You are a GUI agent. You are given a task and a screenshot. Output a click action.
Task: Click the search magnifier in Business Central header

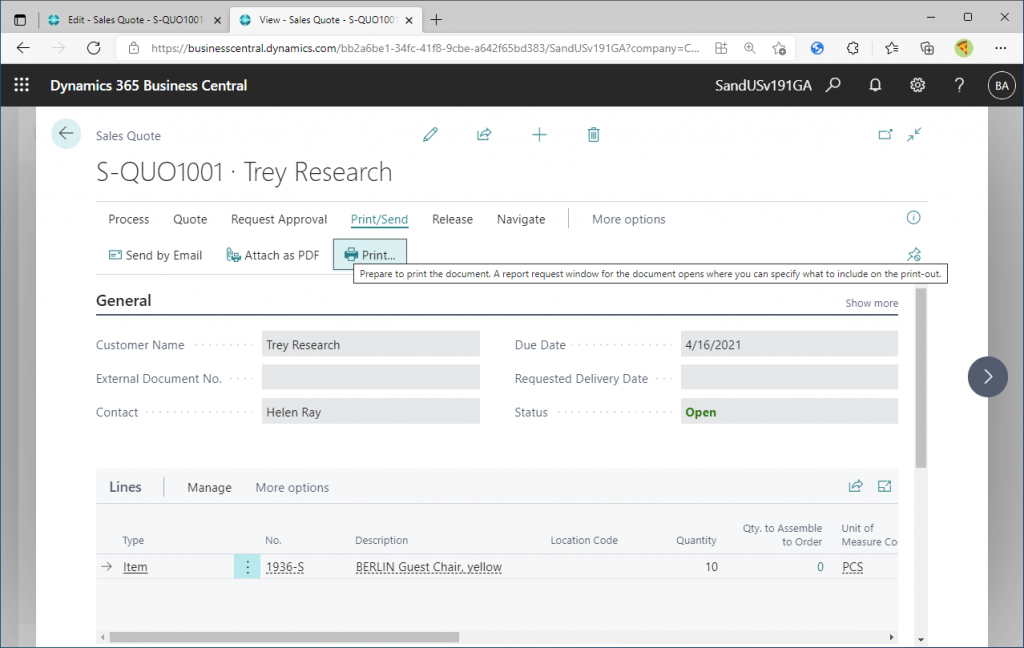point(833,85)
